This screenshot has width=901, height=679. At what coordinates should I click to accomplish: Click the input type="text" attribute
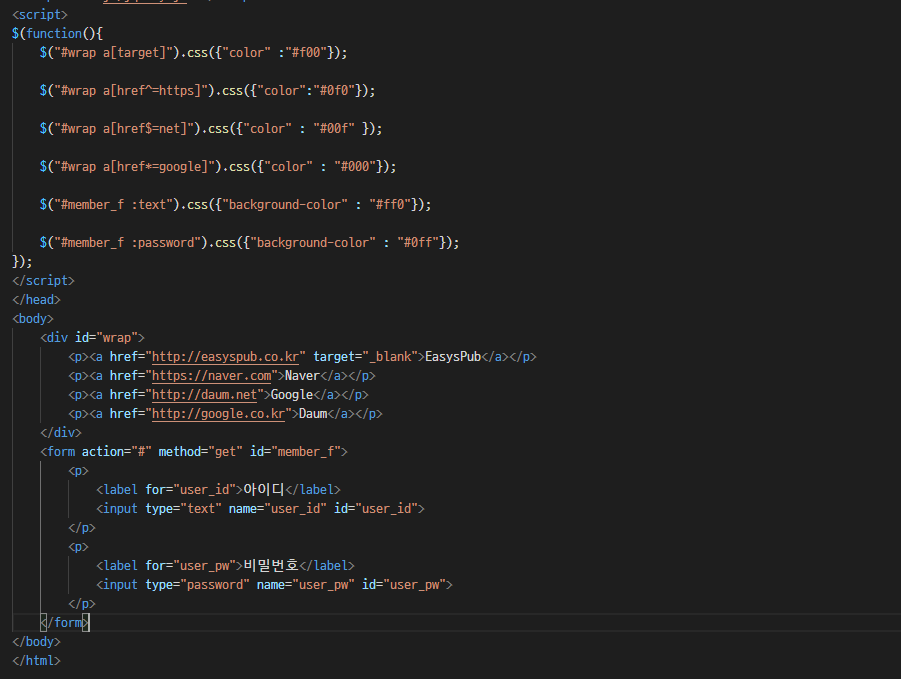[x=183, y=508]
